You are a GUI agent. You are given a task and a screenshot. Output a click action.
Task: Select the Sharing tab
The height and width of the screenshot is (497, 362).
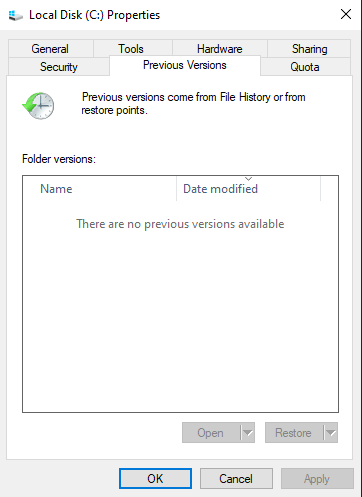[309, 49]
